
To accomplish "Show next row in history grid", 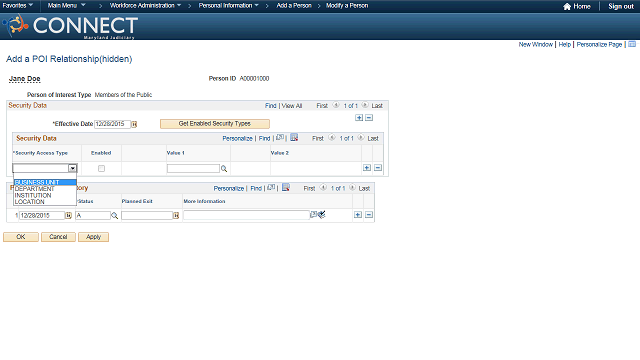I will 352,187.
